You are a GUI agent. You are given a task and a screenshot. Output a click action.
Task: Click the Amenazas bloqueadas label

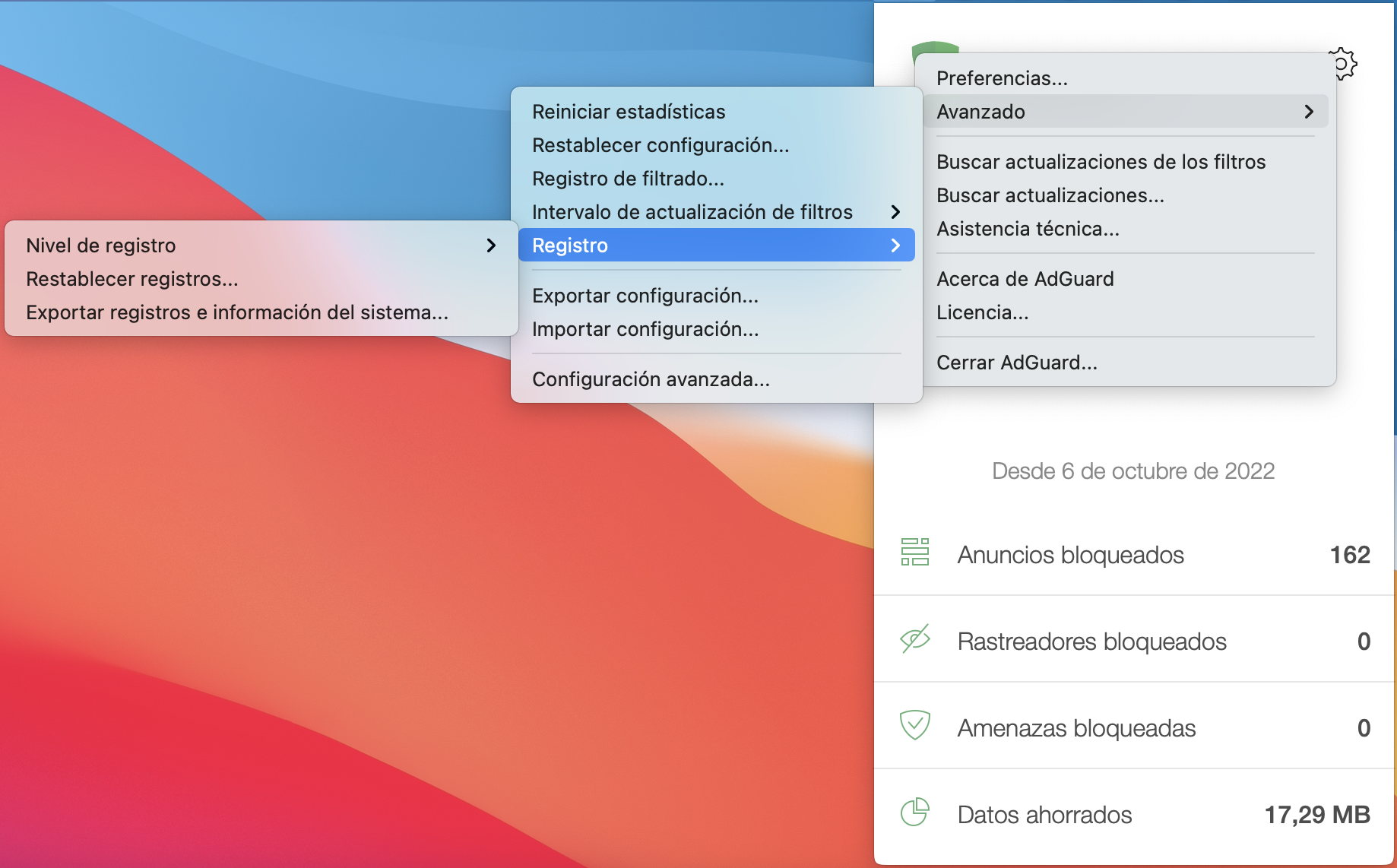click(1076, 728)
